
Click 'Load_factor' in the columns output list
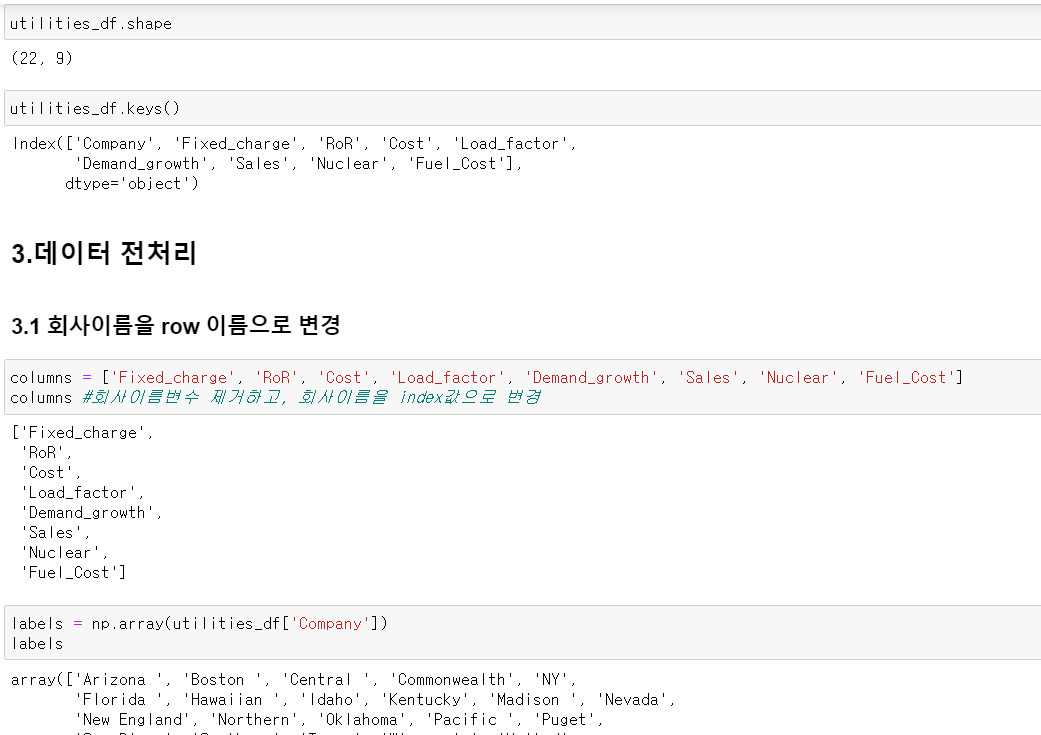click(x=82, y=493)
